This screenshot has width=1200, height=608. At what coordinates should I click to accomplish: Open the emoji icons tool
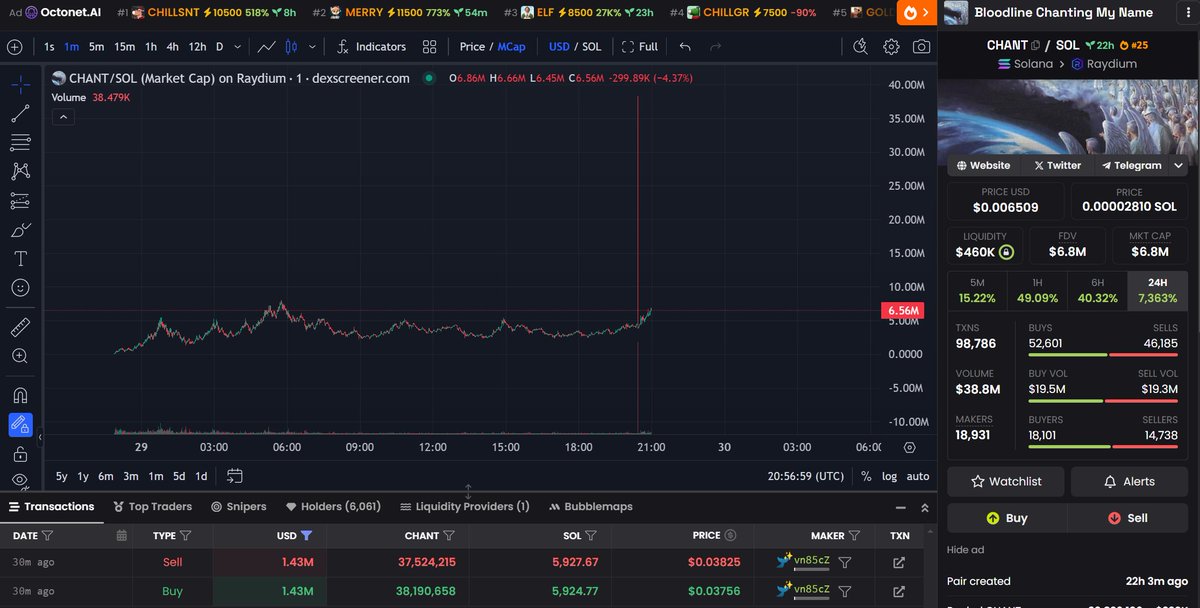(20, 287)
